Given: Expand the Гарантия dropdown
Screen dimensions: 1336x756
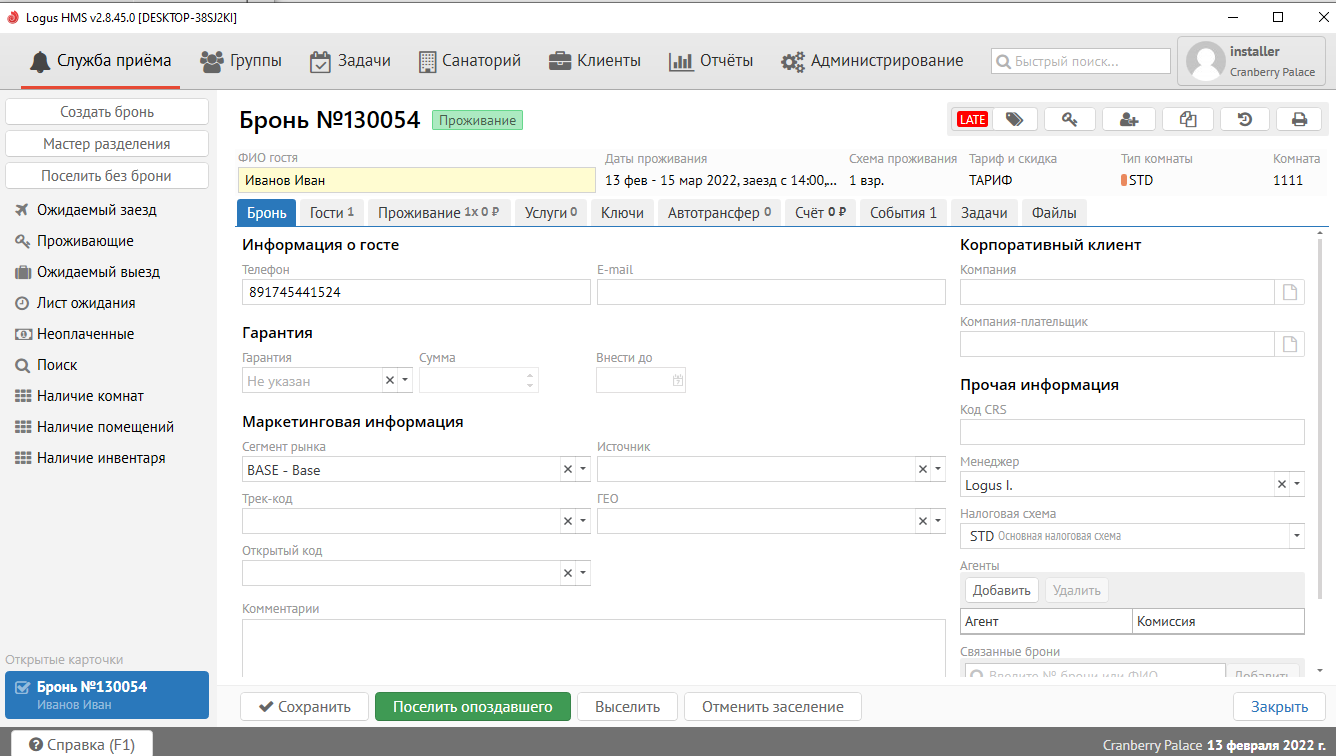Looking at the screenshot, I should (405, 380).
